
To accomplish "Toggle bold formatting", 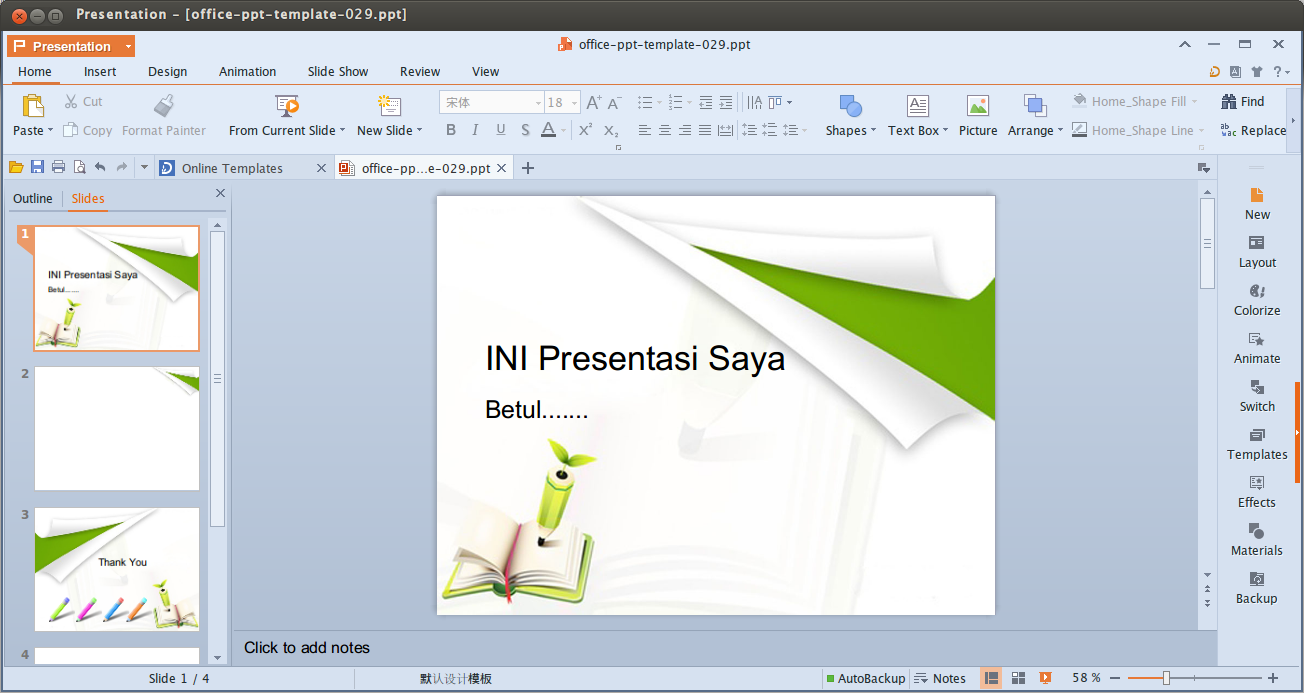I will pos(450,130).
